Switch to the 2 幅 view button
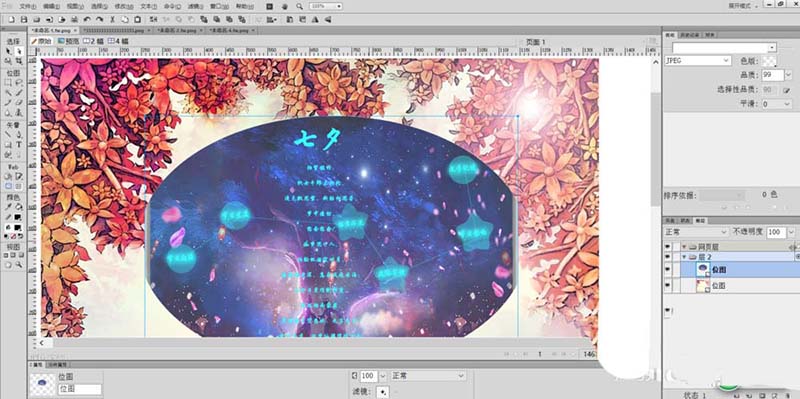This screenshot has height=399, width=800. [93, 41]
